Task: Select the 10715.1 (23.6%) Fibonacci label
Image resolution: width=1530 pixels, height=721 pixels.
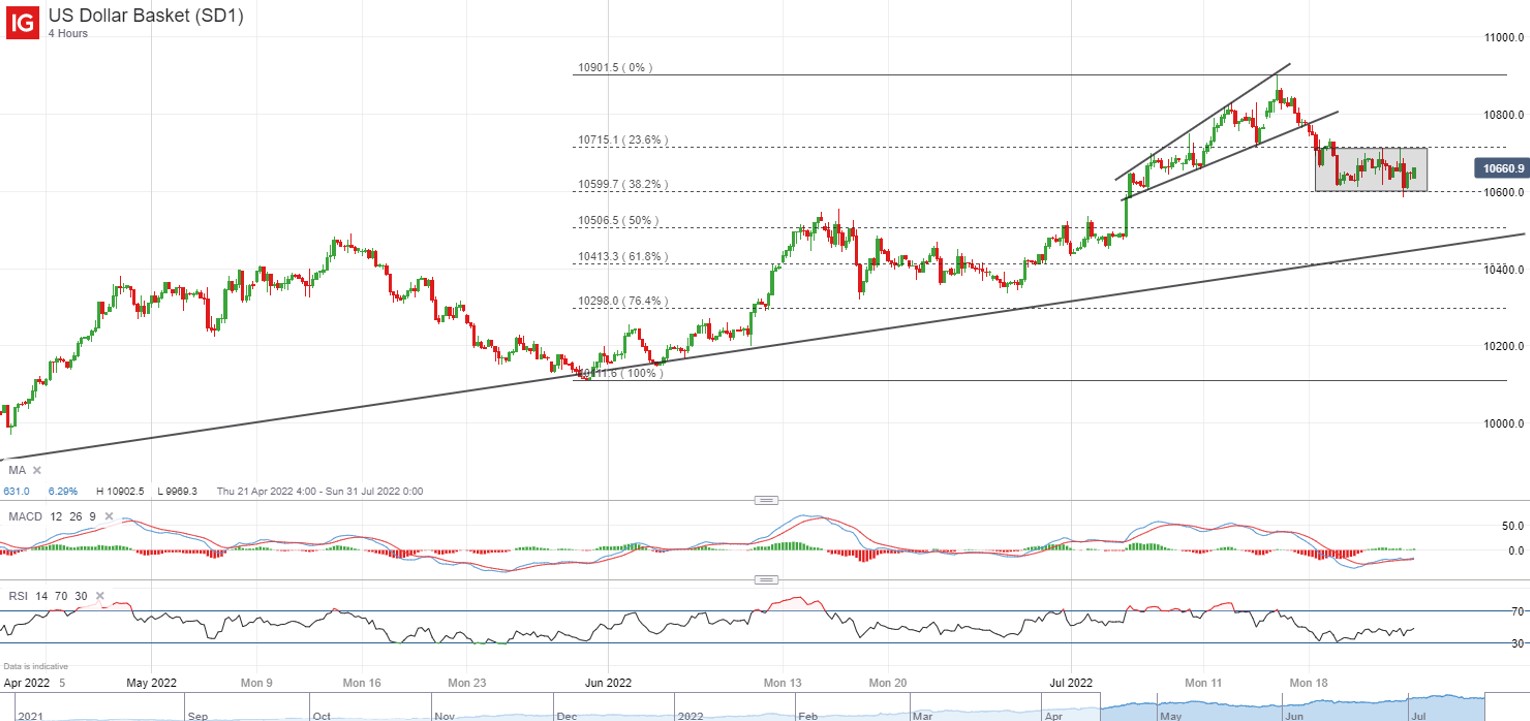Action: point(622,140)
